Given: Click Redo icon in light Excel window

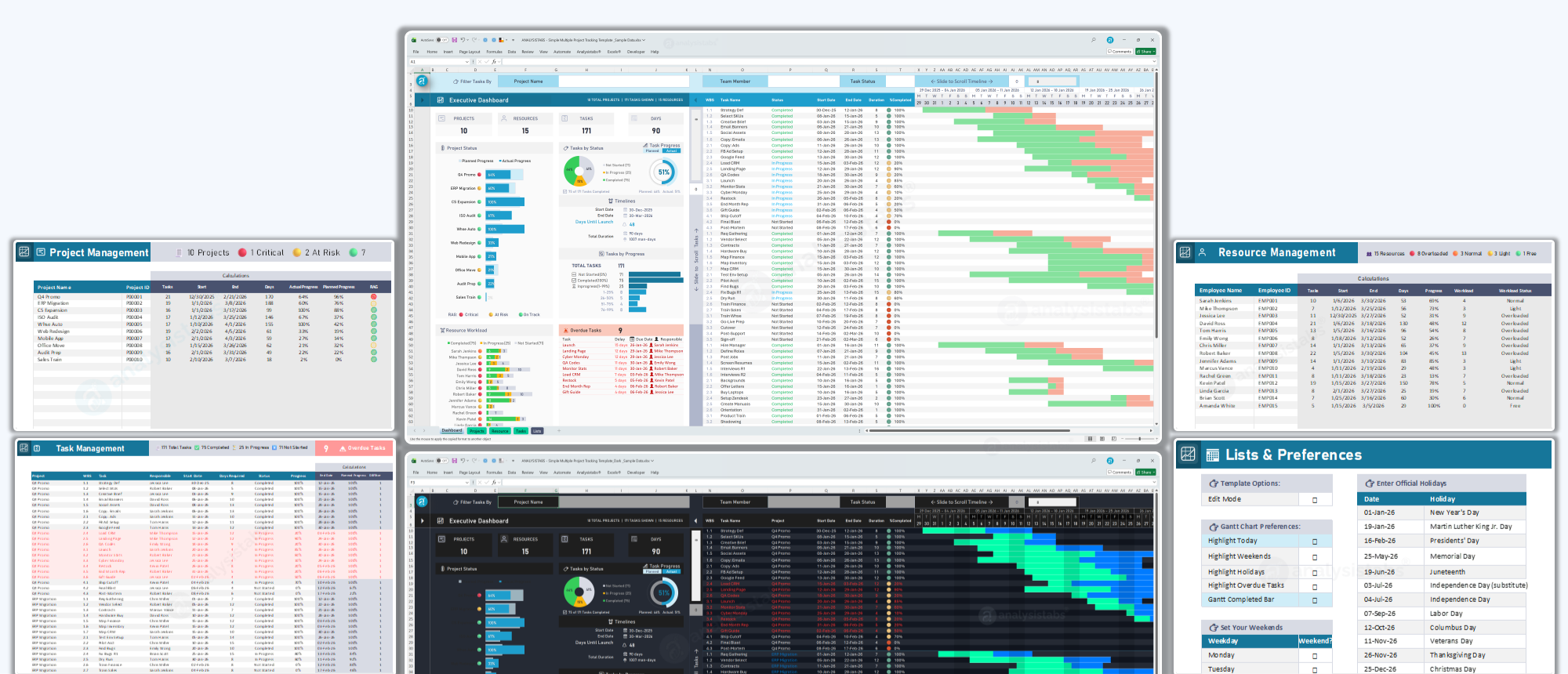Looking at the screenshot, I should pyautogui.click(x=474, y=40).
